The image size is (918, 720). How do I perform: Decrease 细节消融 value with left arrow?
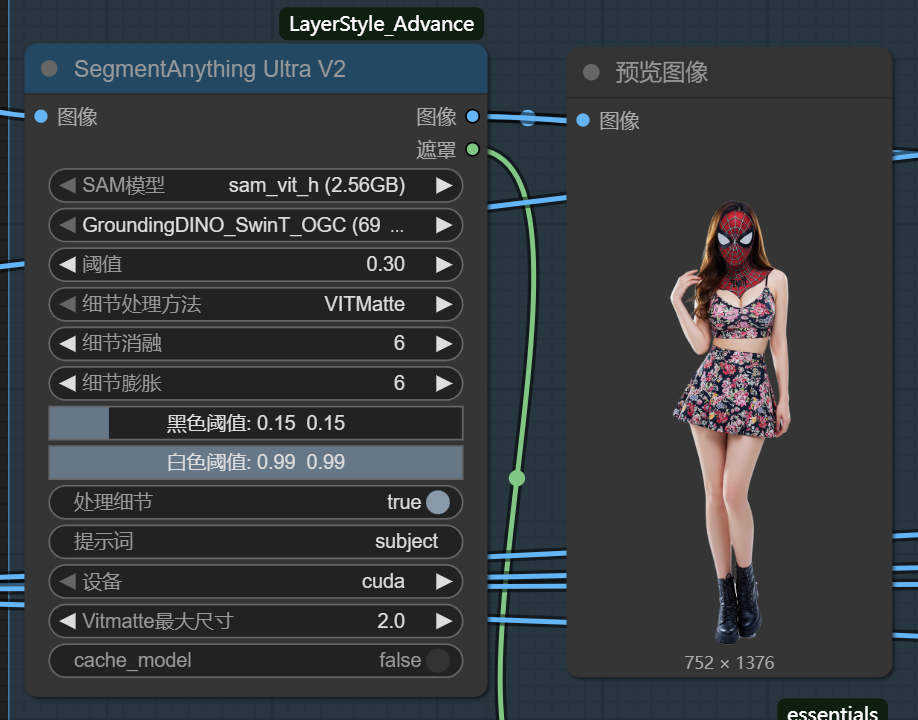(67, 343)
